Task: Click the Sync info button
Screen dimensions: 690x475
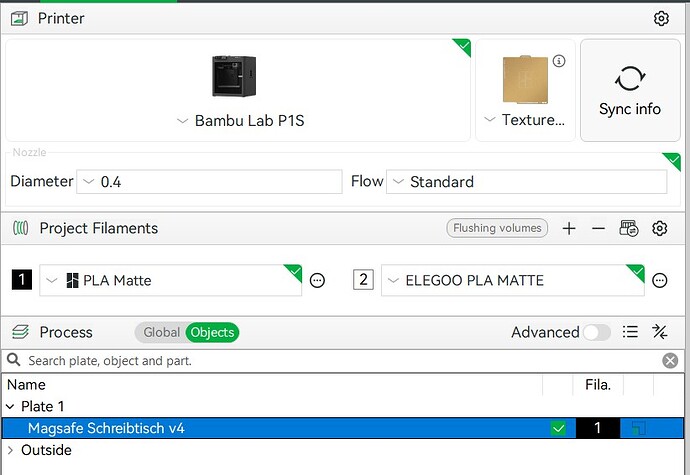Action: (630, 90)
